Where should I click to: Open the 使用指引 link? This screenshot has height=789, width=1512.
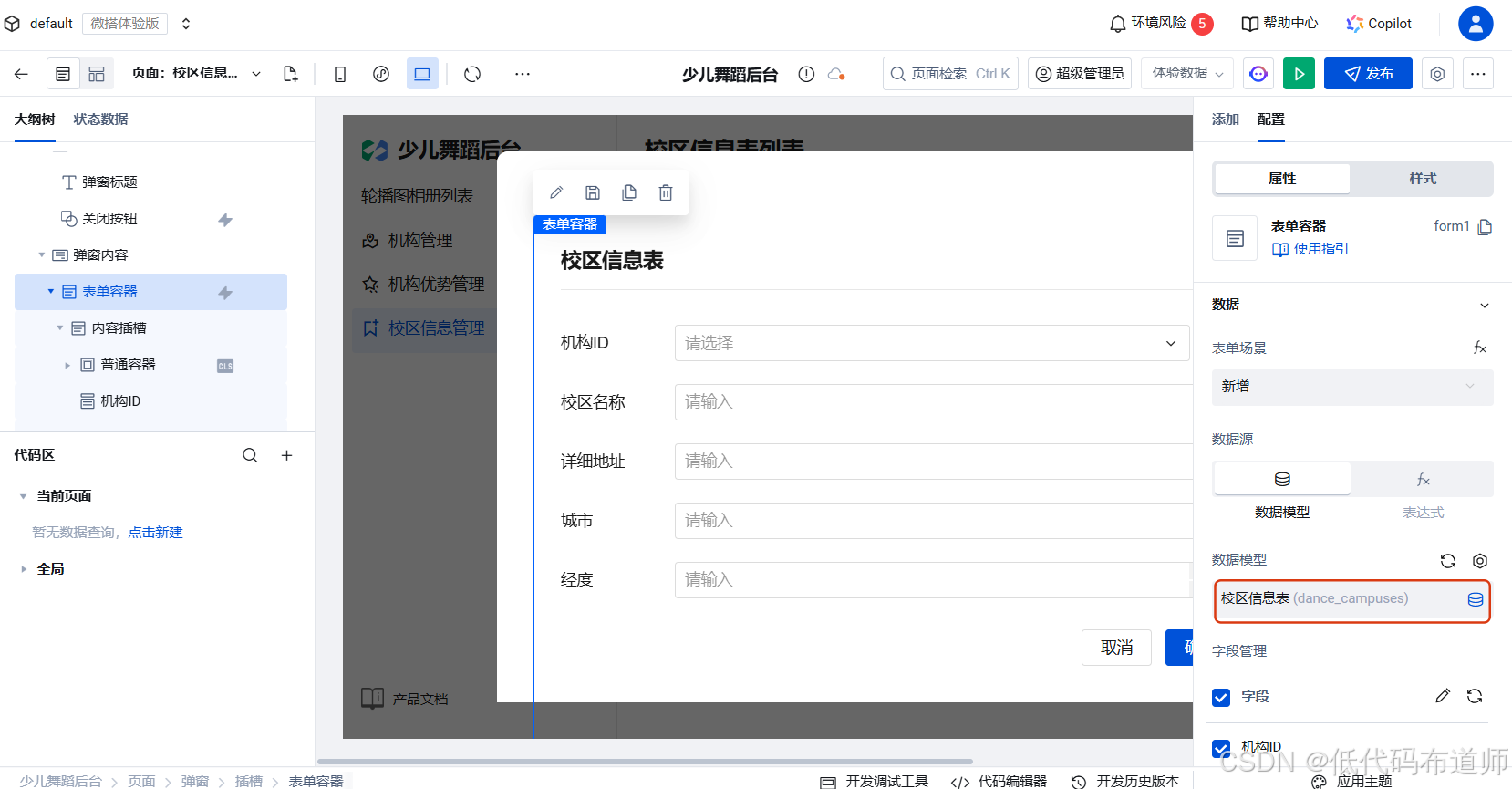(1310, 249)
